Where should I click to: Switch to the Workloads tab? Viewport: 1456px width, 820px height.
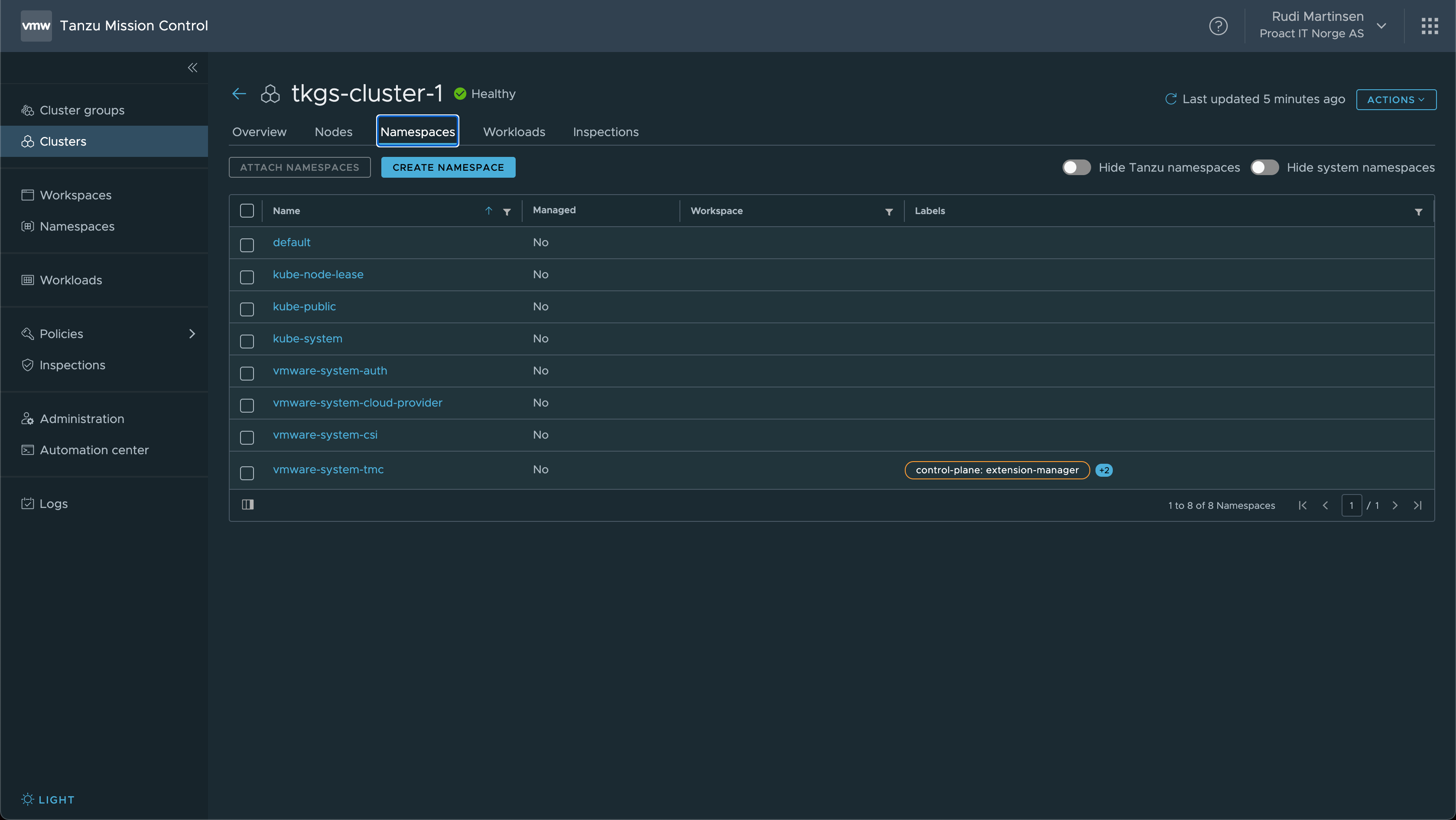tap(514, 132)
